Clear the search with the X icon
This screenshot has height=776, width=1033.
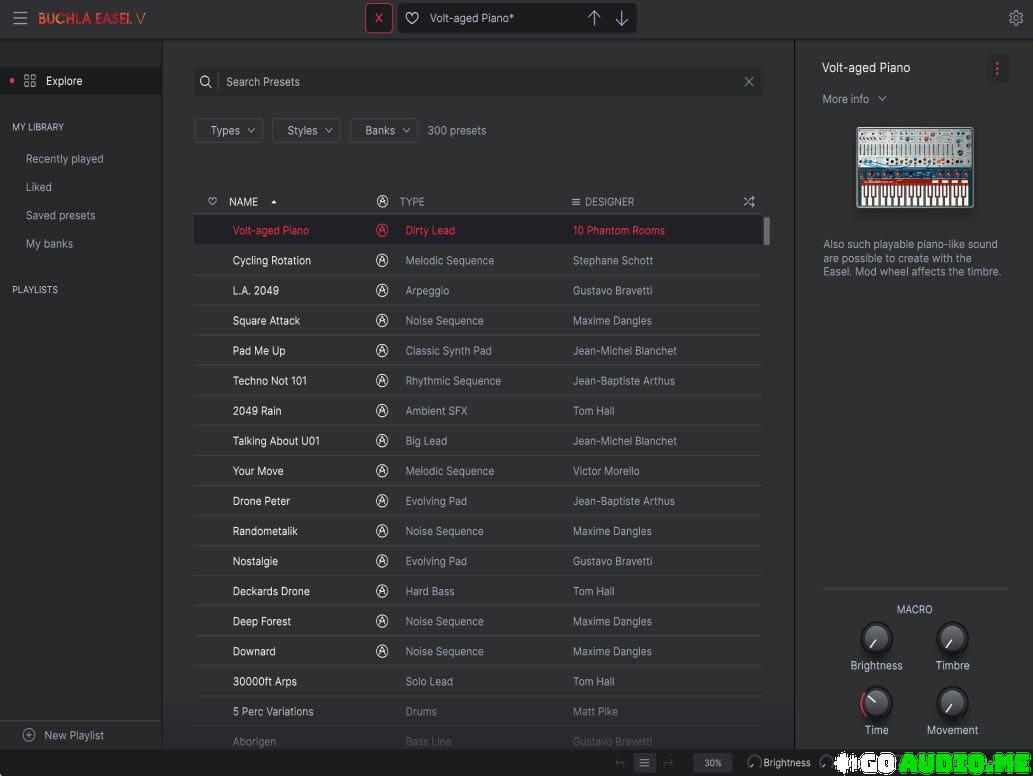point(749,82)
